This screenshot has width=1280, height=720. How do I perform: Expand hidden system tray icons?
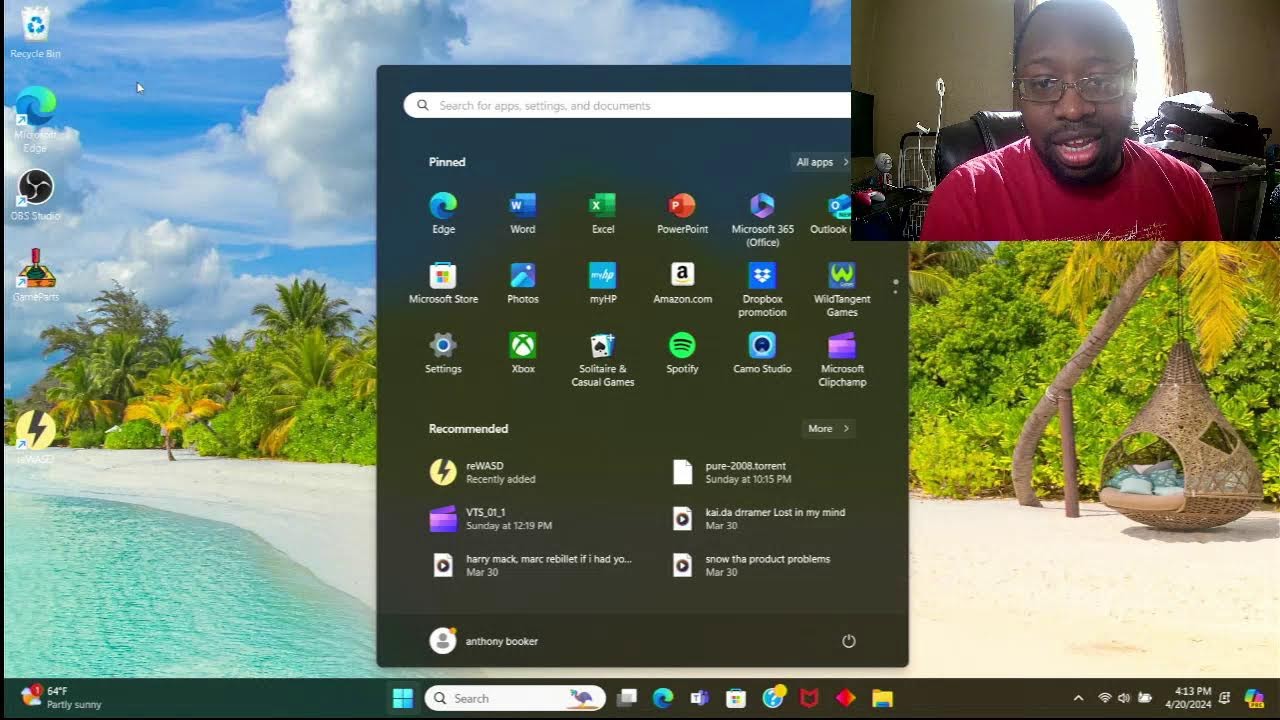point(1078,698)
